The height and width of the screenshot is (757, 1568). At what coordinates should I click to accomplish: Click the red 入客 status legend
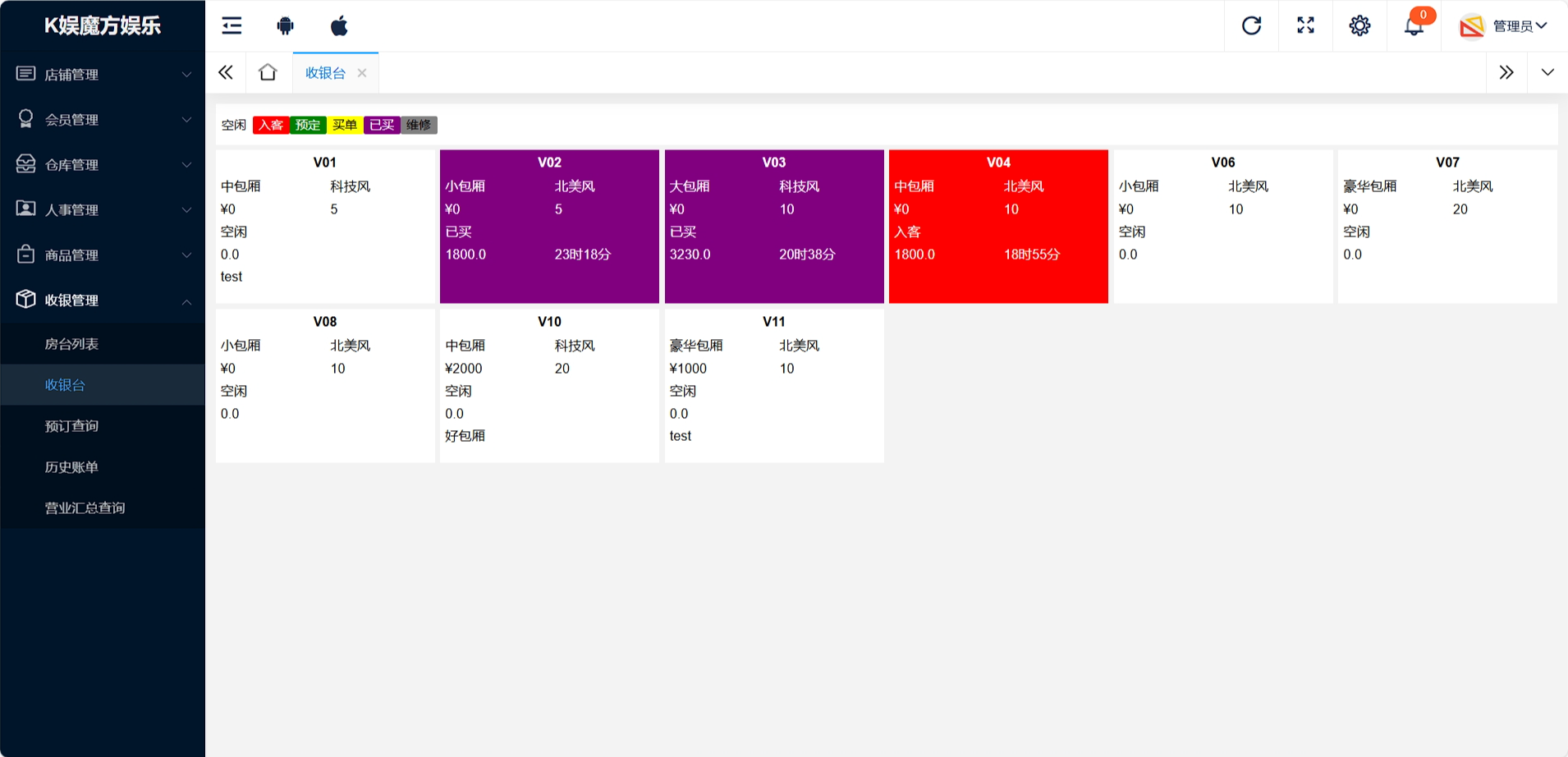point(271,125)
